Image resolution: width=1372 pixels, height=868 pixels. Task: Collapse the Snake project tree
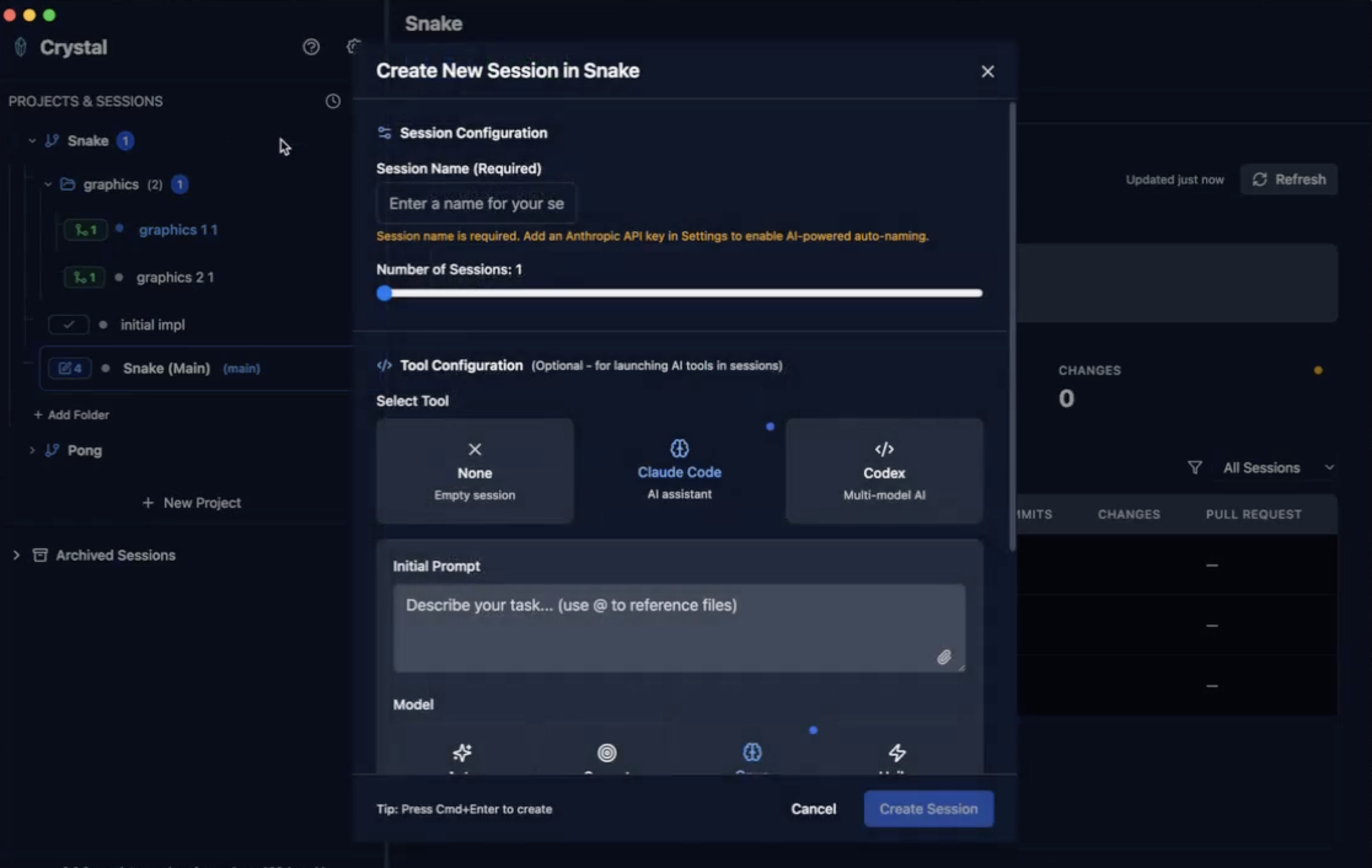pyautogui.click(x=32, y=141)
